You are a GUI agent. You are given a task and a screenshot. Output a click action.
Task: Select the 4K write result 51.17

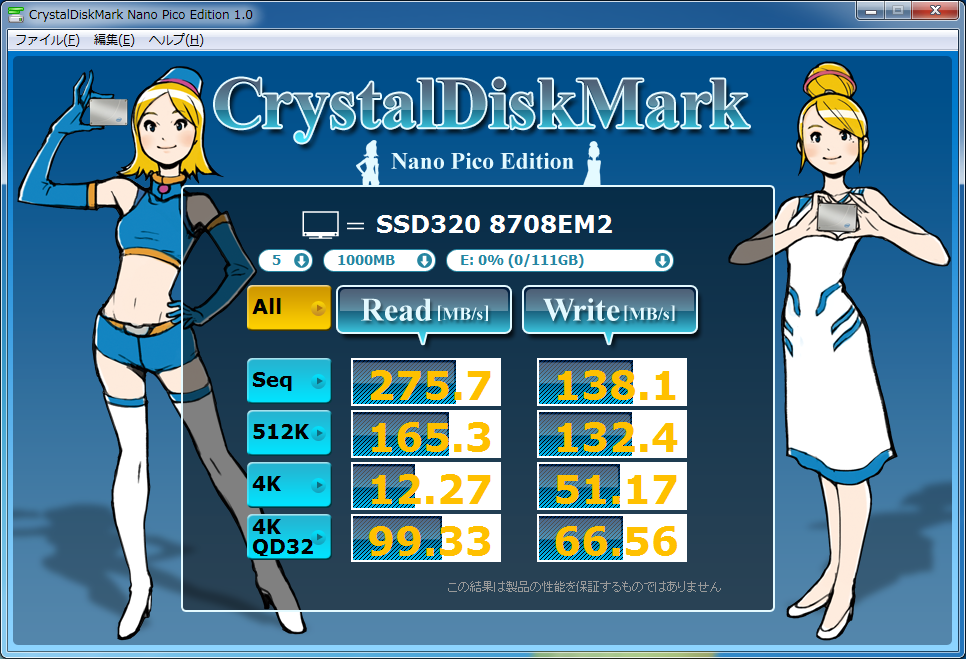click(x=612, y=486)
